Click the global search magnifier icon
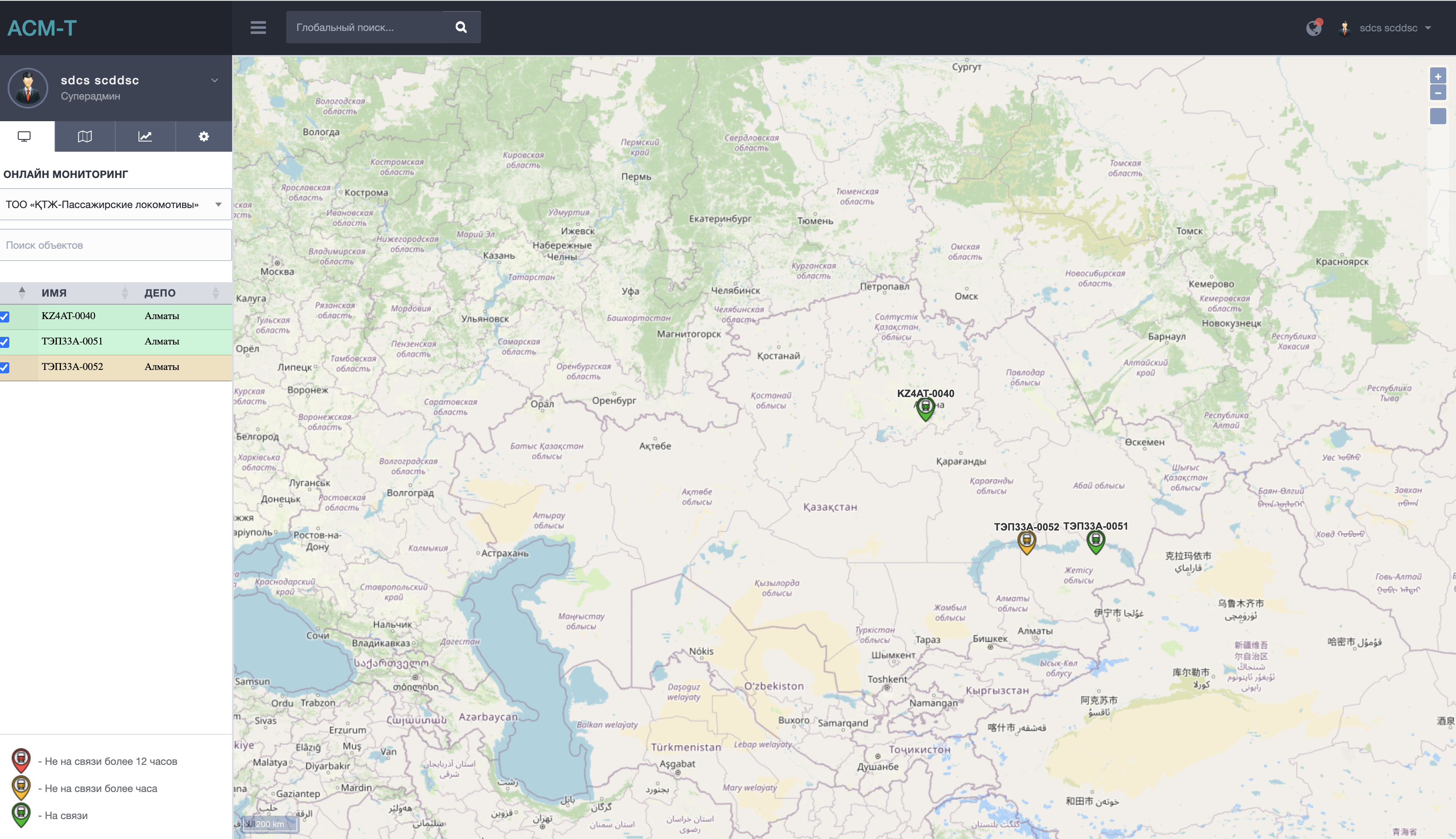 pos(461,27)
